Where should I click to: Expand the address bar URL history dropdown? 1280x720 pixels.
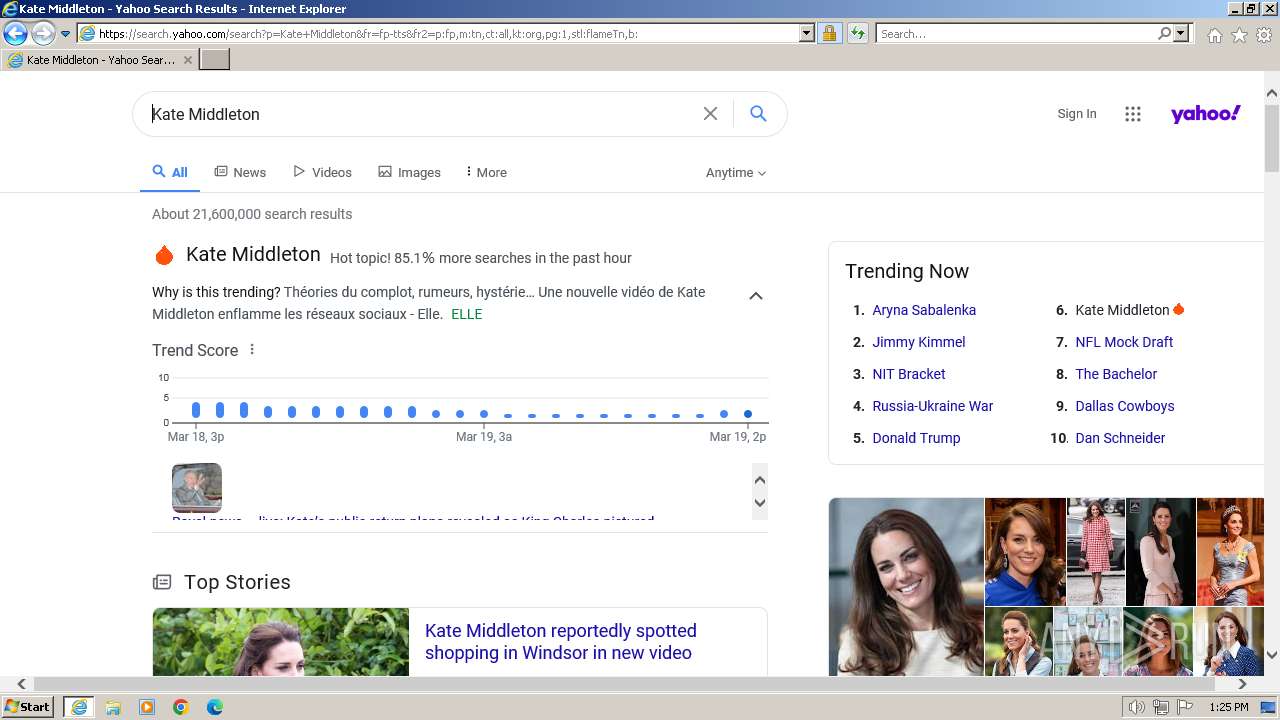(807, 34)
